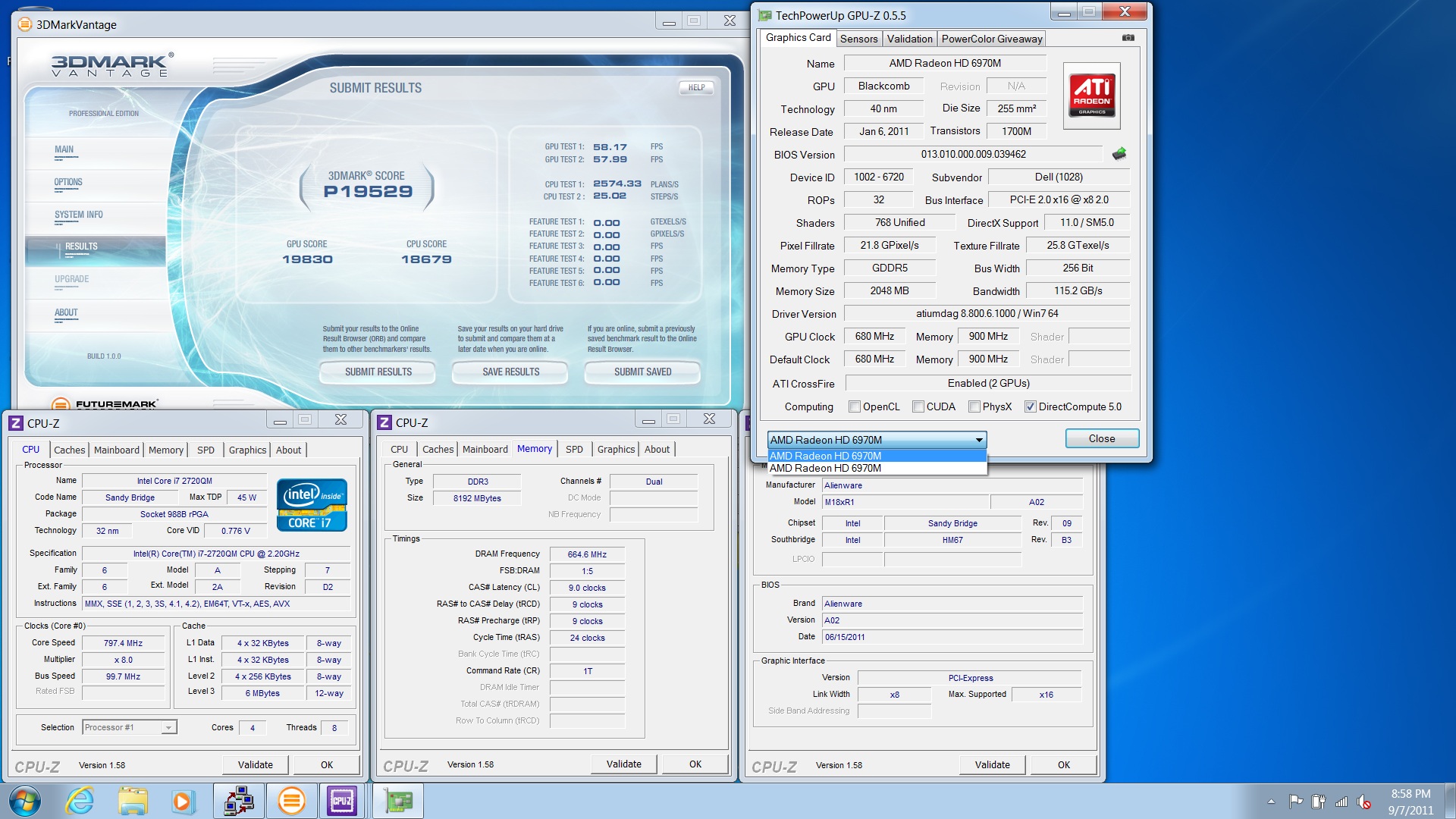Open About tab in first CPU-Z window
Screen dimensions: 1456x819
(x=288, y=450)
